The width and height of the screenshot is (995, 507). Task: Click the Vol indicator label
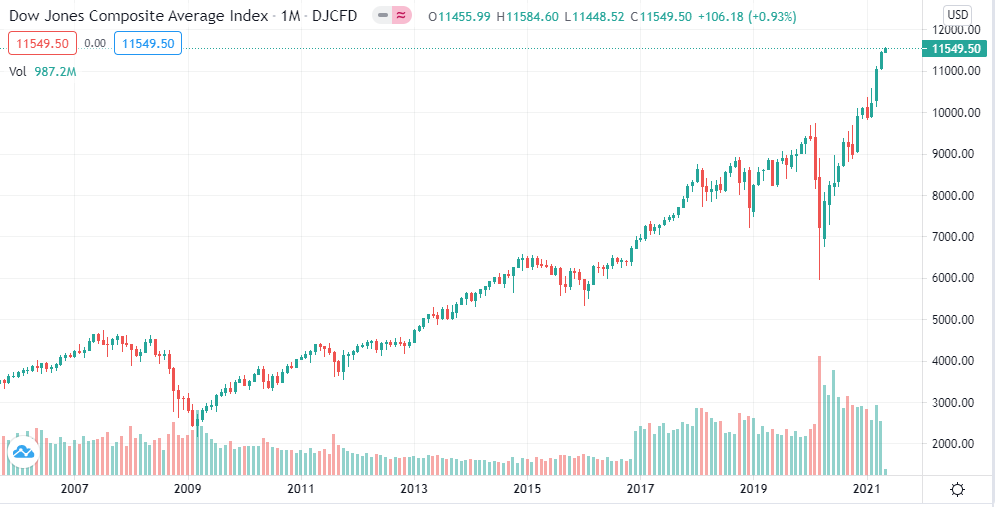tap(18, 72)
